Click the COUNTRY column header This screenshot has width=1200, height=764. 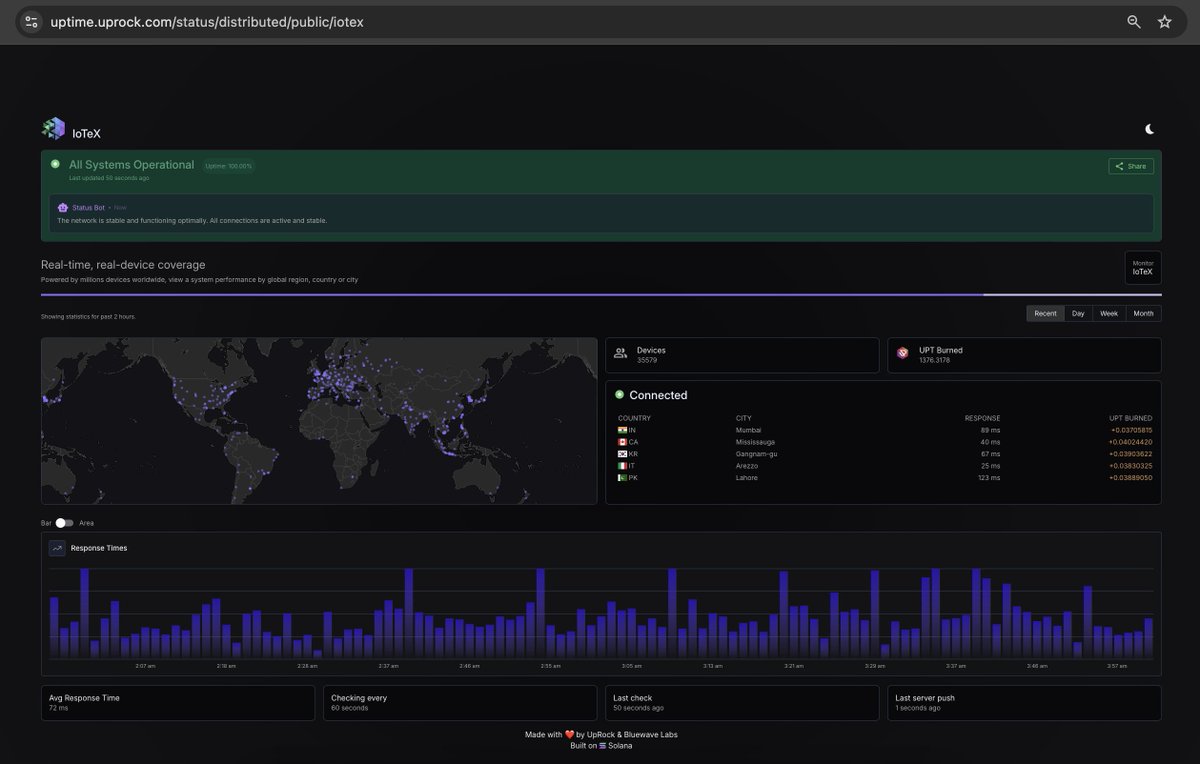tap(634, 418)
